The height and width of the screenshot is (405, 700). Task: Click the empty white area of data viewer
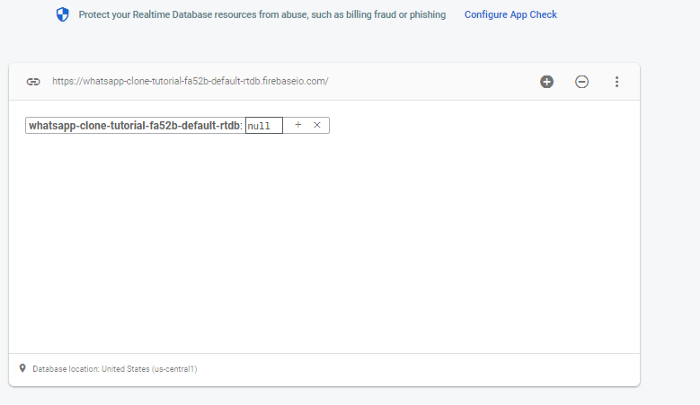[320, 250]
